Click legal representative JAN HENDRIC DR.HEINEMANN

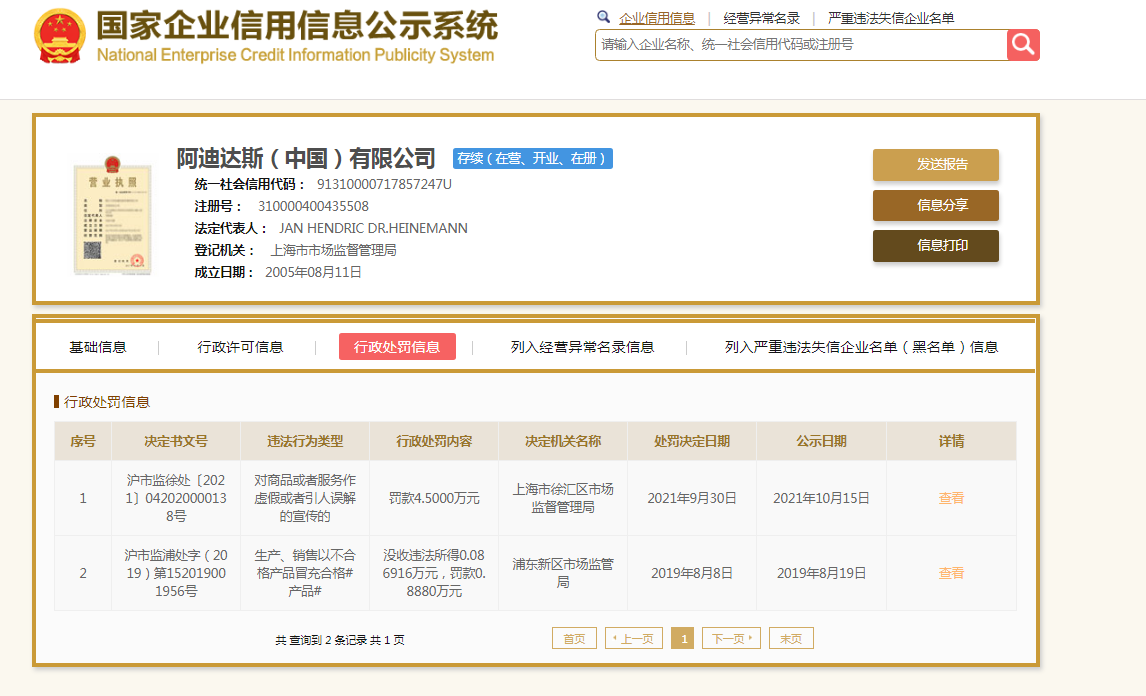[373, 228]
